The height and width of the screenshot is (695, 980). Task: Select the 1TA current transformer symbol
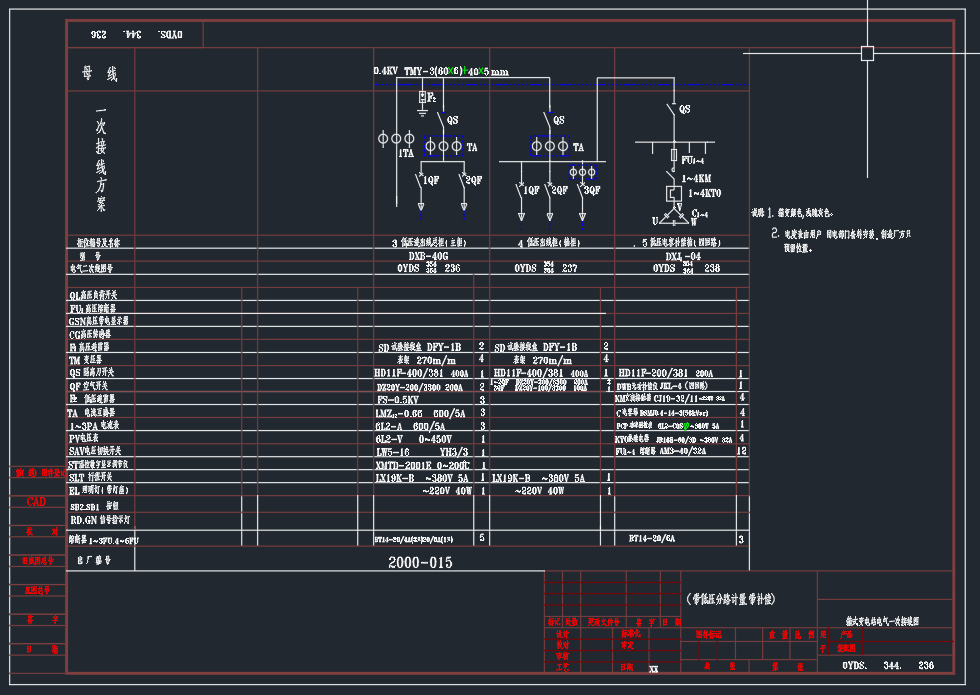(396, 138)
